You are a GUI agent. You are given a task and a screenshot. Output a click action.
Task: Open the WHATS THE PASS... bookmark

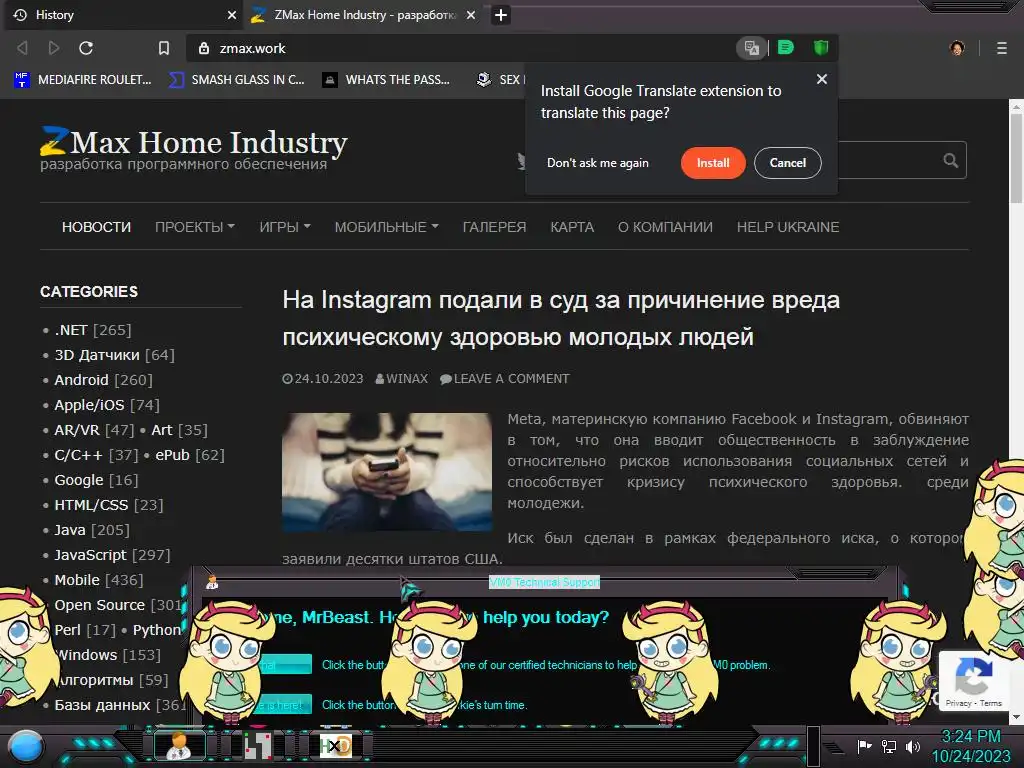click(387, 80)
